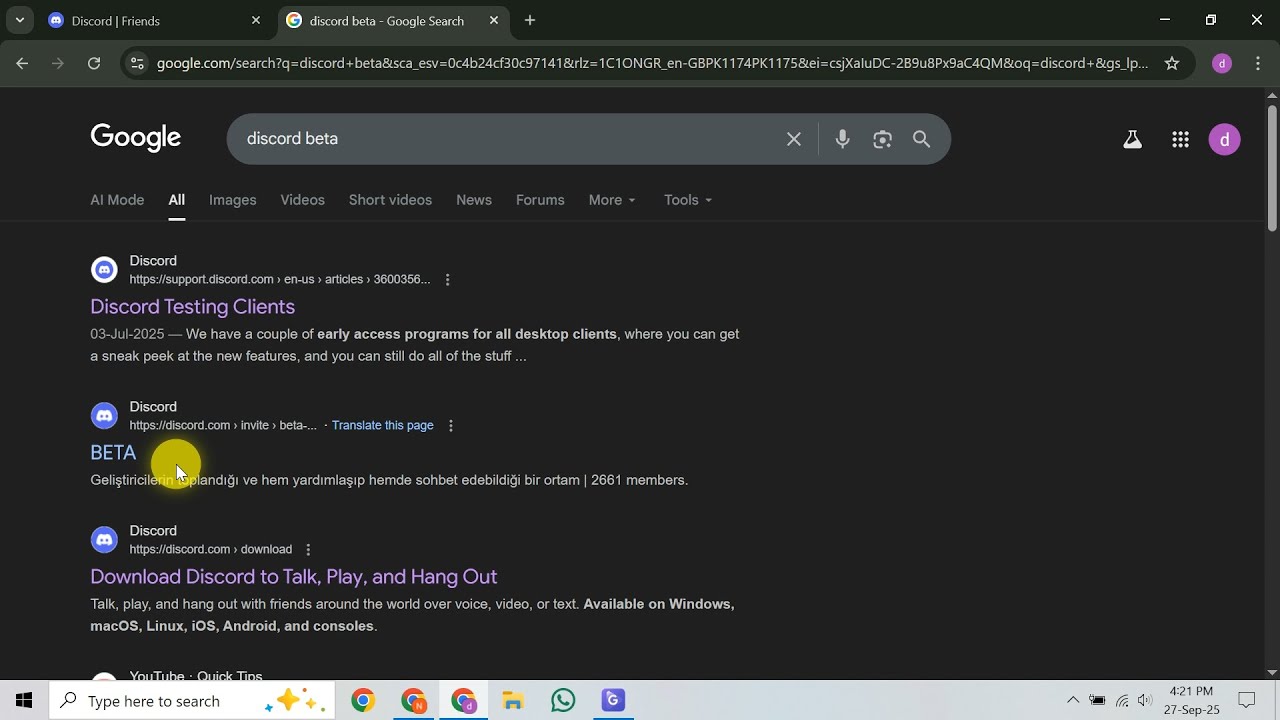Open File Explorer from taskbar
The height and width of the screenshot is (720, 1280).
(x=513, y=701)
